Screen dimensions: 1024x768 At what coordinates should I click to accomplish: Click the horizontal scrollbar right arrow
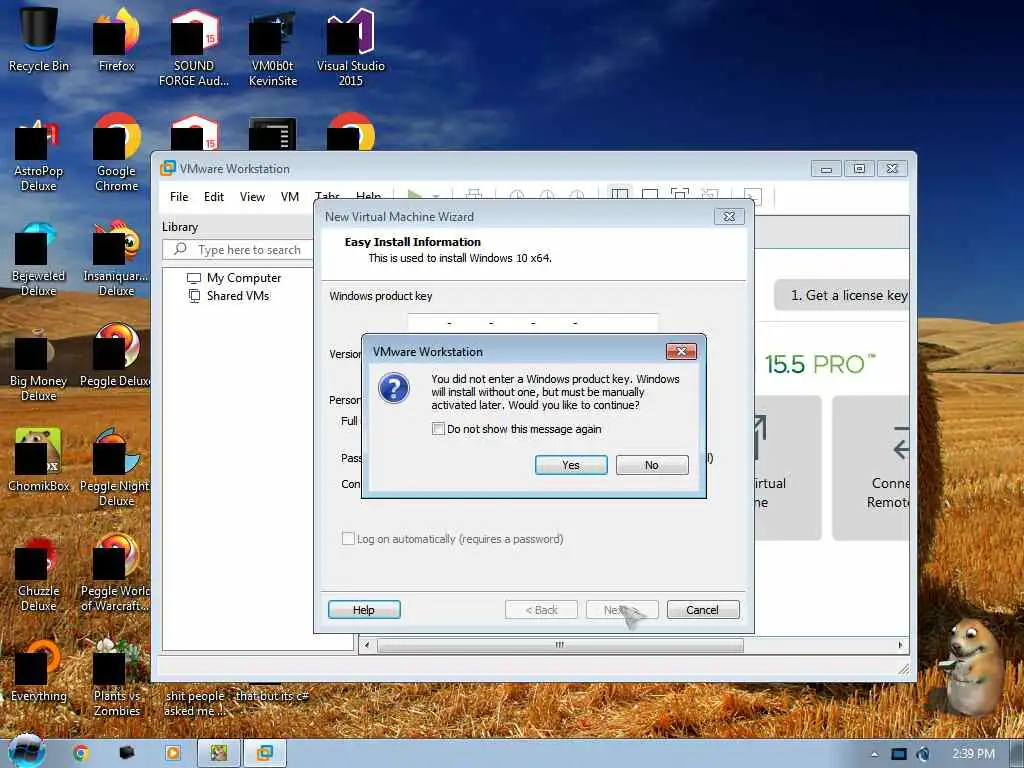[x=900, y=645]
